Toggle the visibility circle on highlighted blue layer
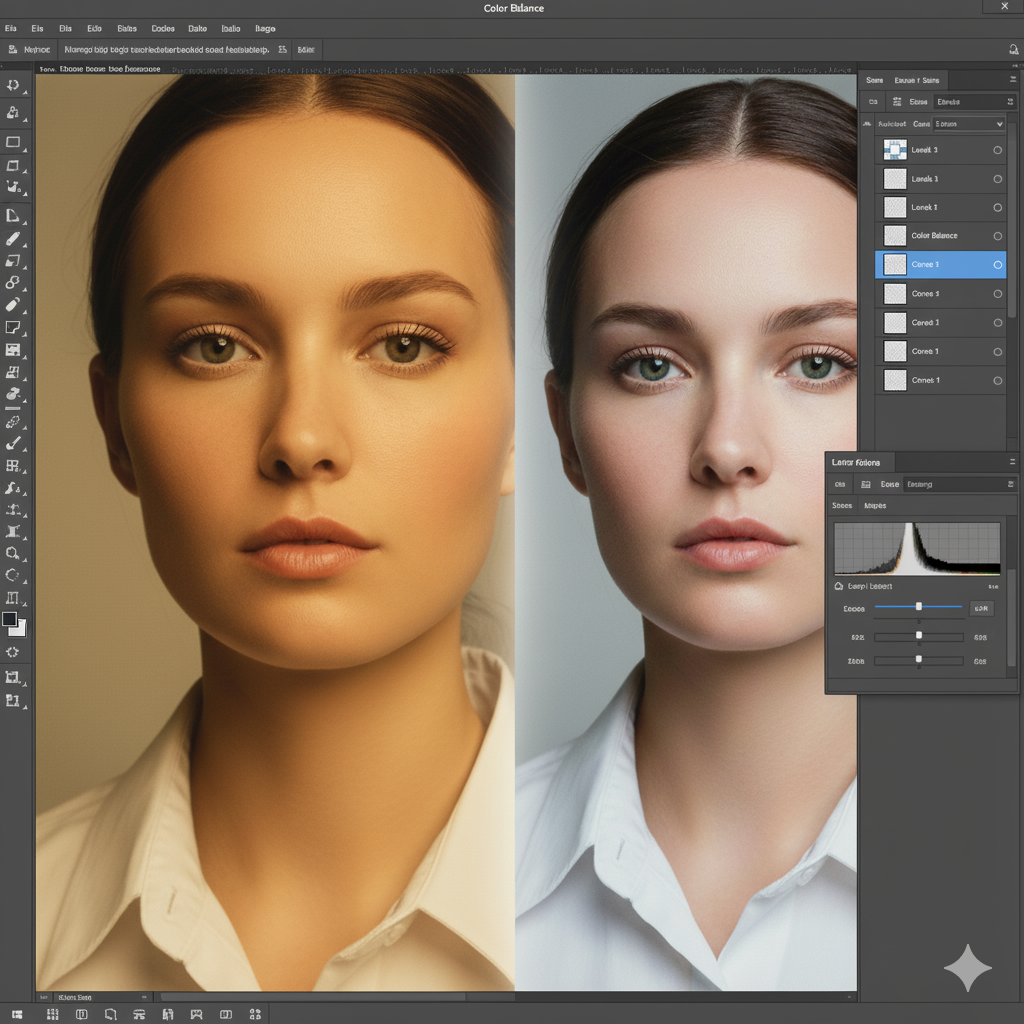The image size is (1024, 1024). click(997, 265)
